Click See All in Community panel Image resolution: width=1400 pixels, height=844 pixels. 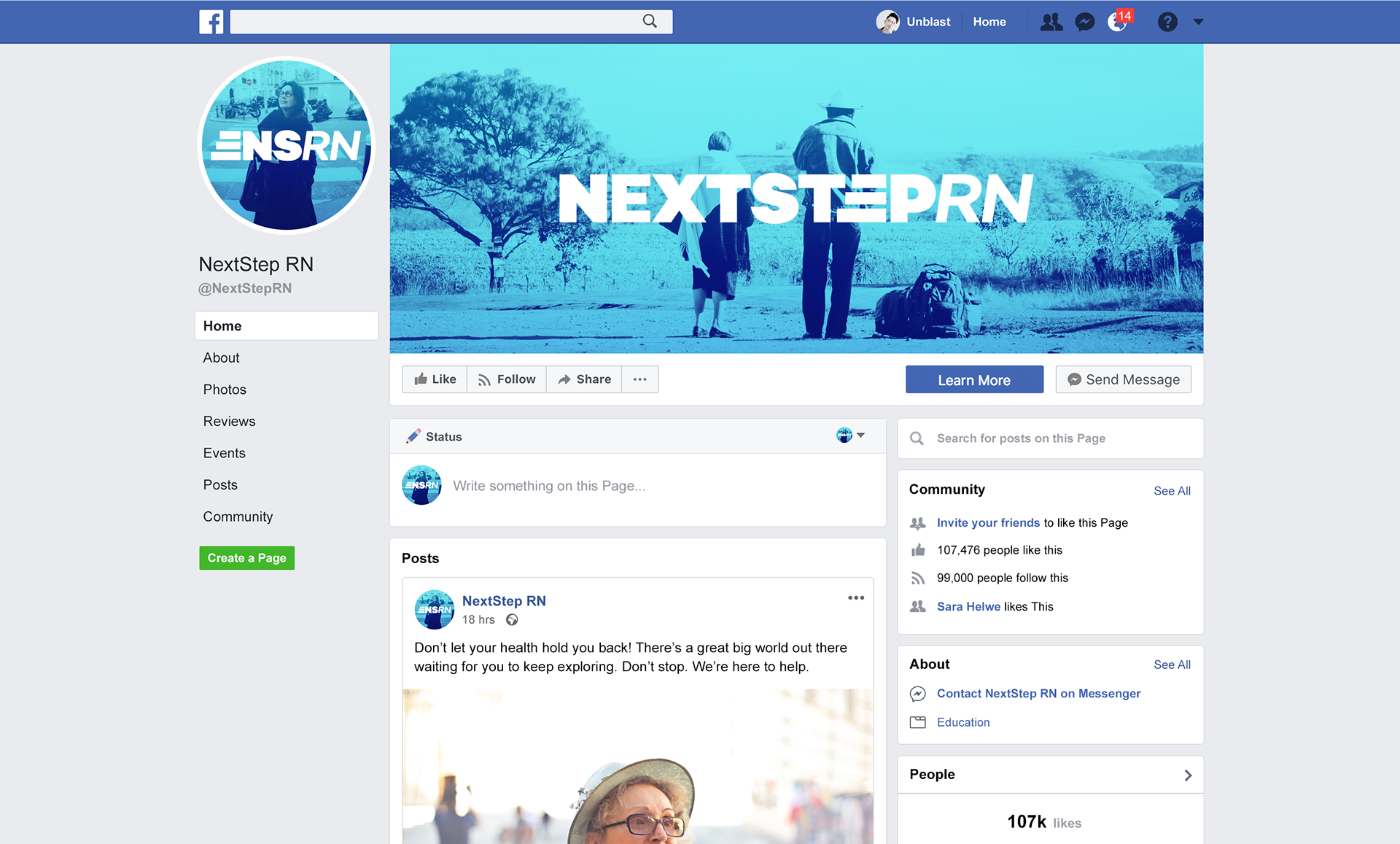1172,491
